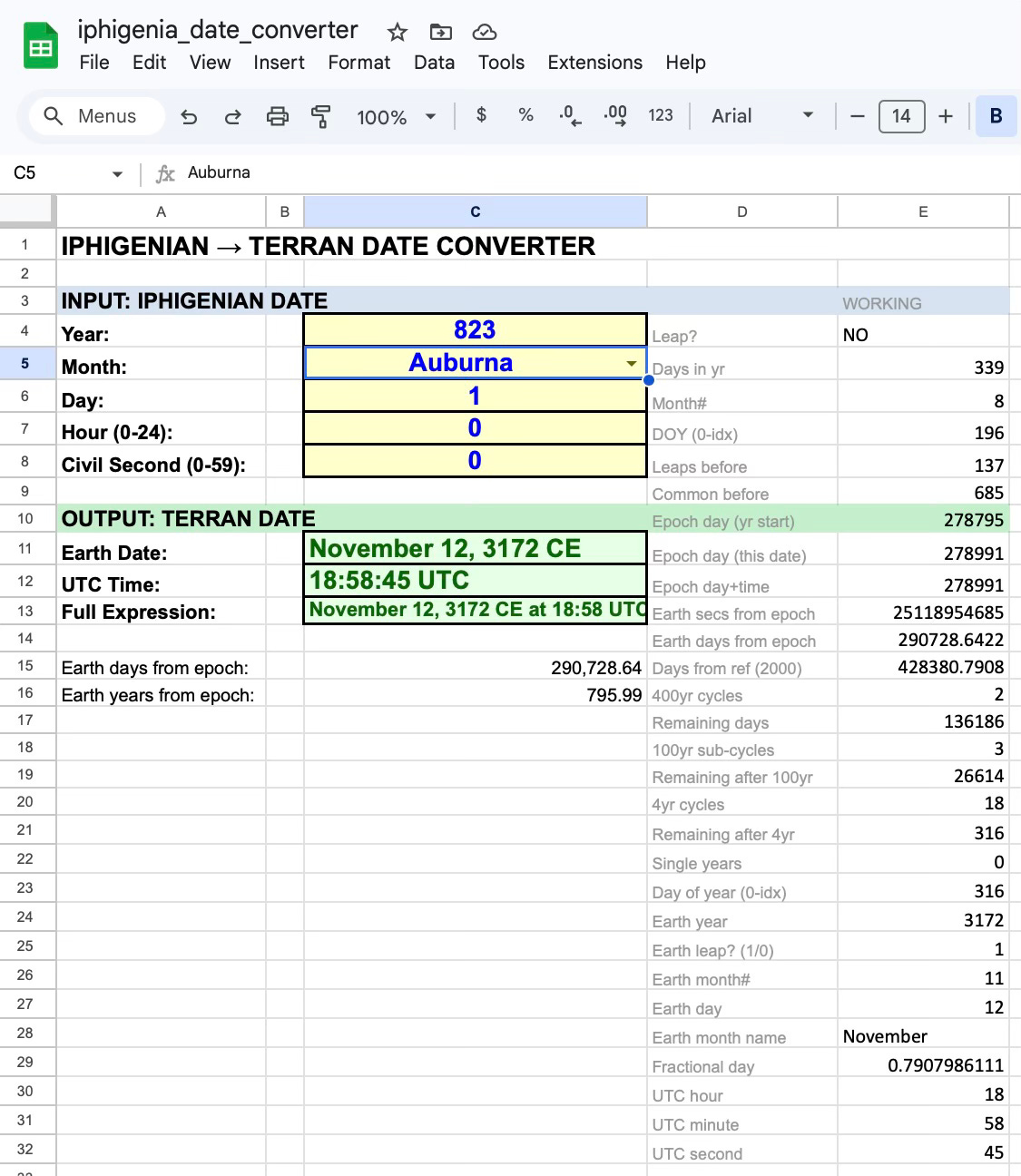Image resolution: width=1021 pixels, height=1176 pixels.
Task: Select the Year input cell 823
Action: click(x=475, y=330)
